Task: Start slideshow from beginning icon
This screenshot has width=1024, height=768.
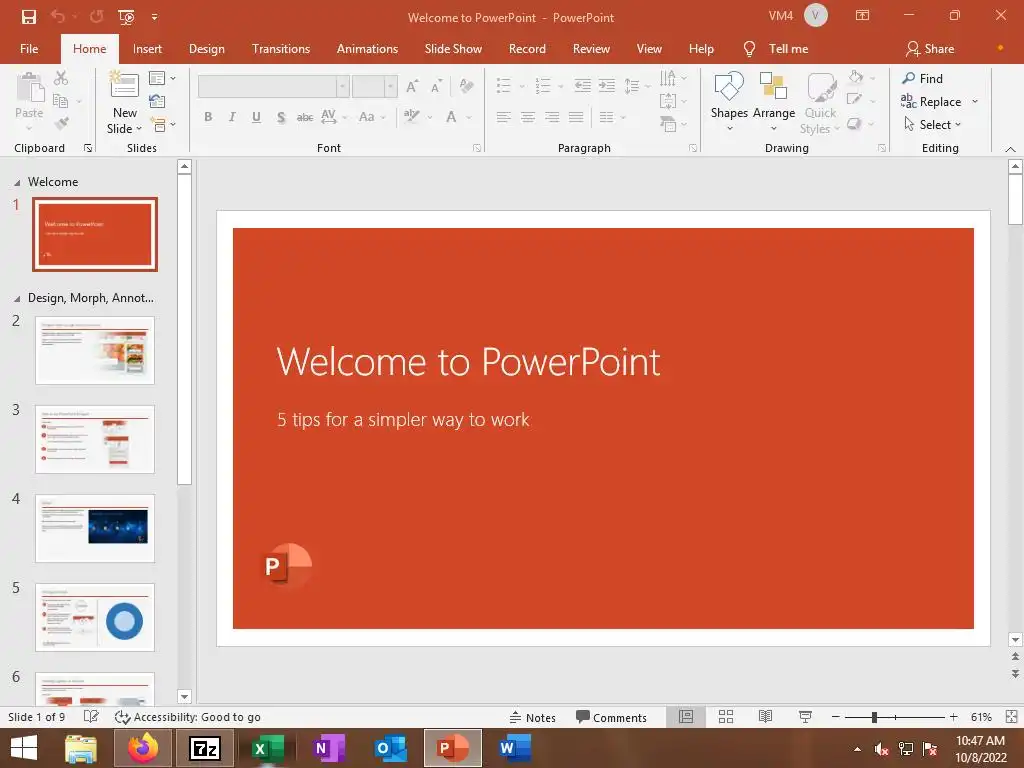Action: point(126,17)
